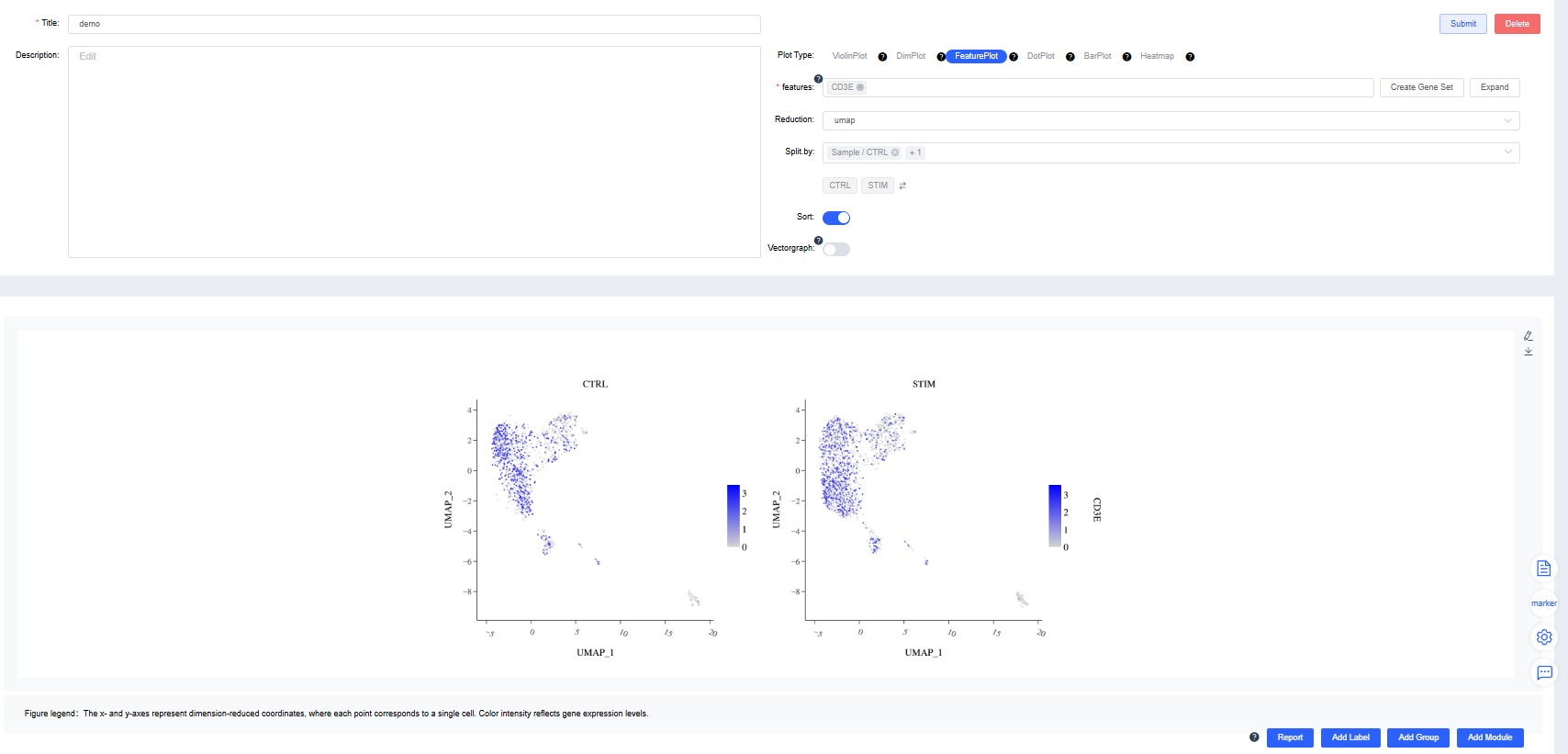The image size is (1568, 754).
Task: Remove the CD3E feature tag
Action: (860, 87)
